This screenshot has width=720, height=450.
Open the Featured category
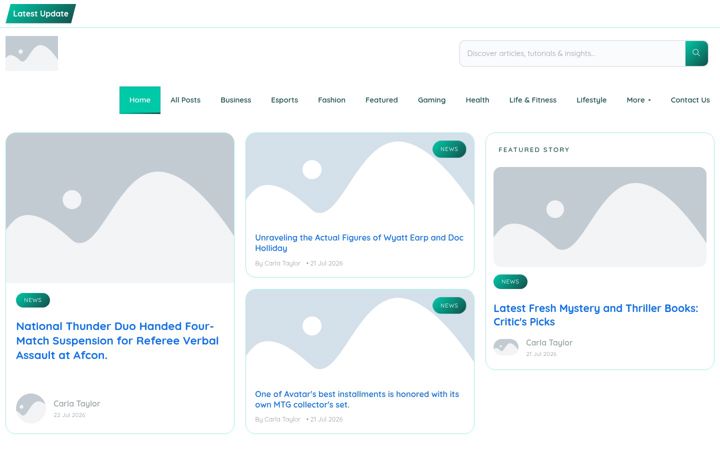pos(382,100)
